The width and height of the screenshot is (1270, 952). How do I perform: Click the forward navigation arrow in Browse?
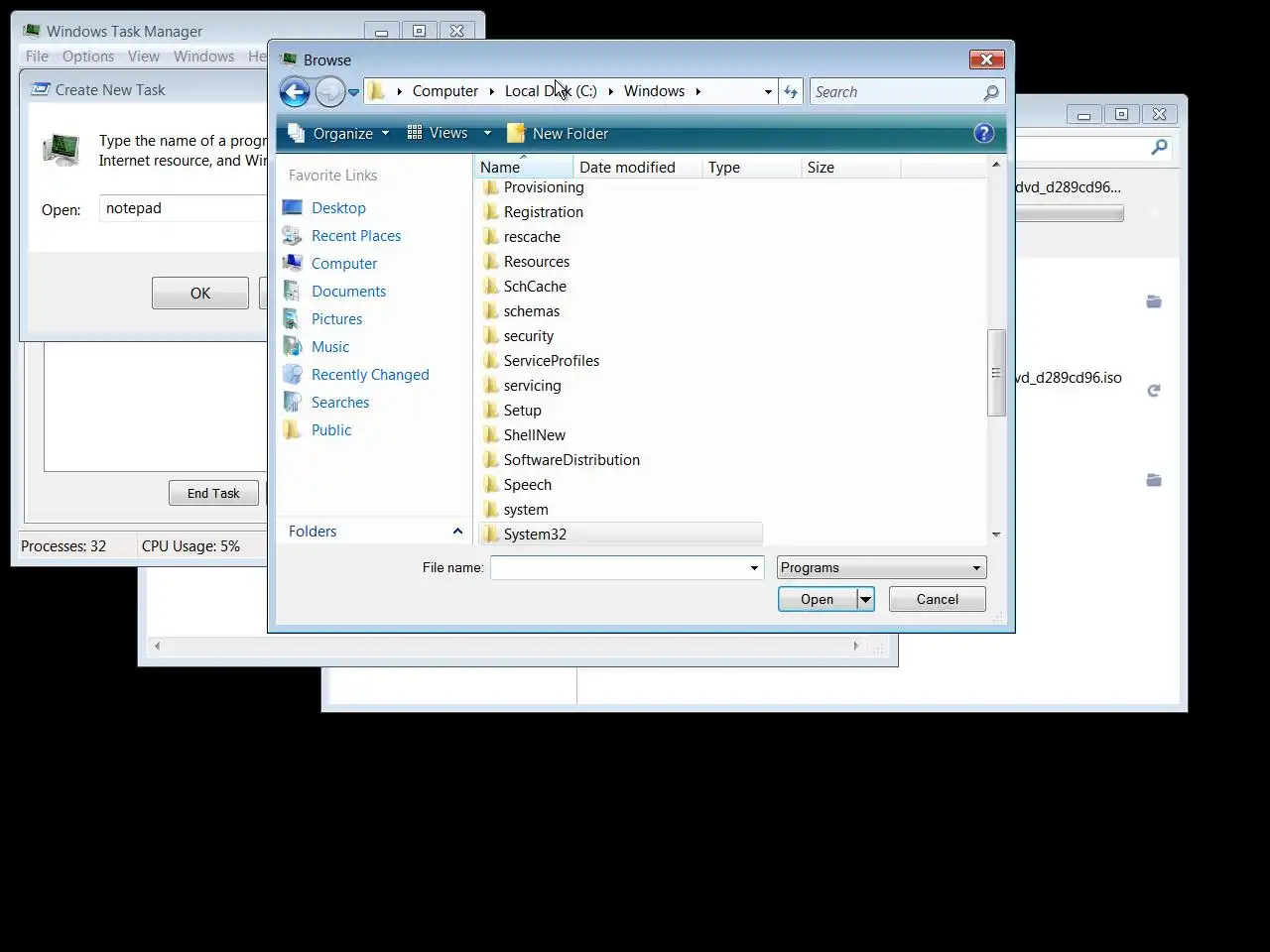click(330, 92)
